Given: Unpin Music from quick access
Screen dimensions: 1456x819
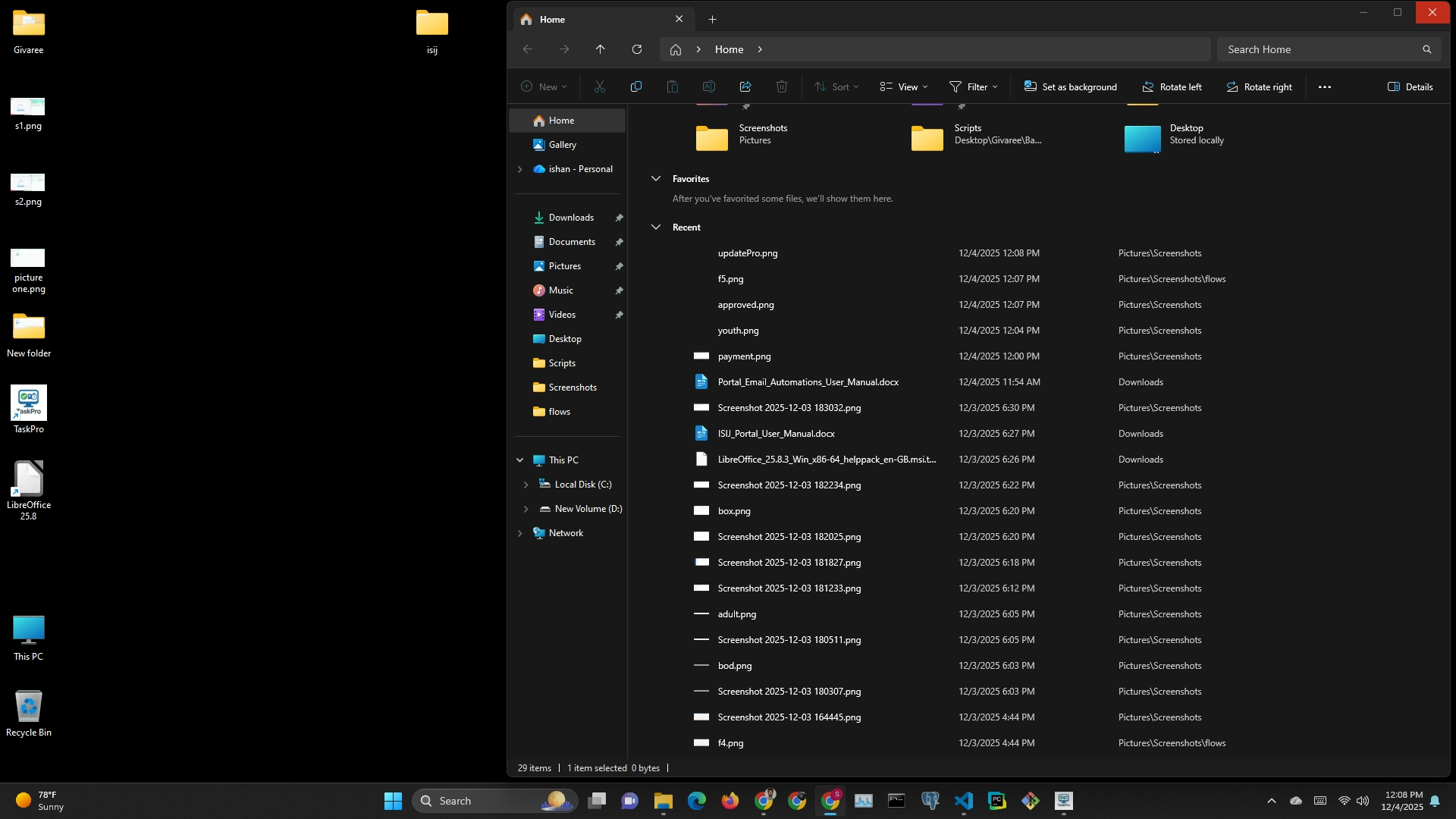Looking at the screenshot, I should click(x=619, y=290).
